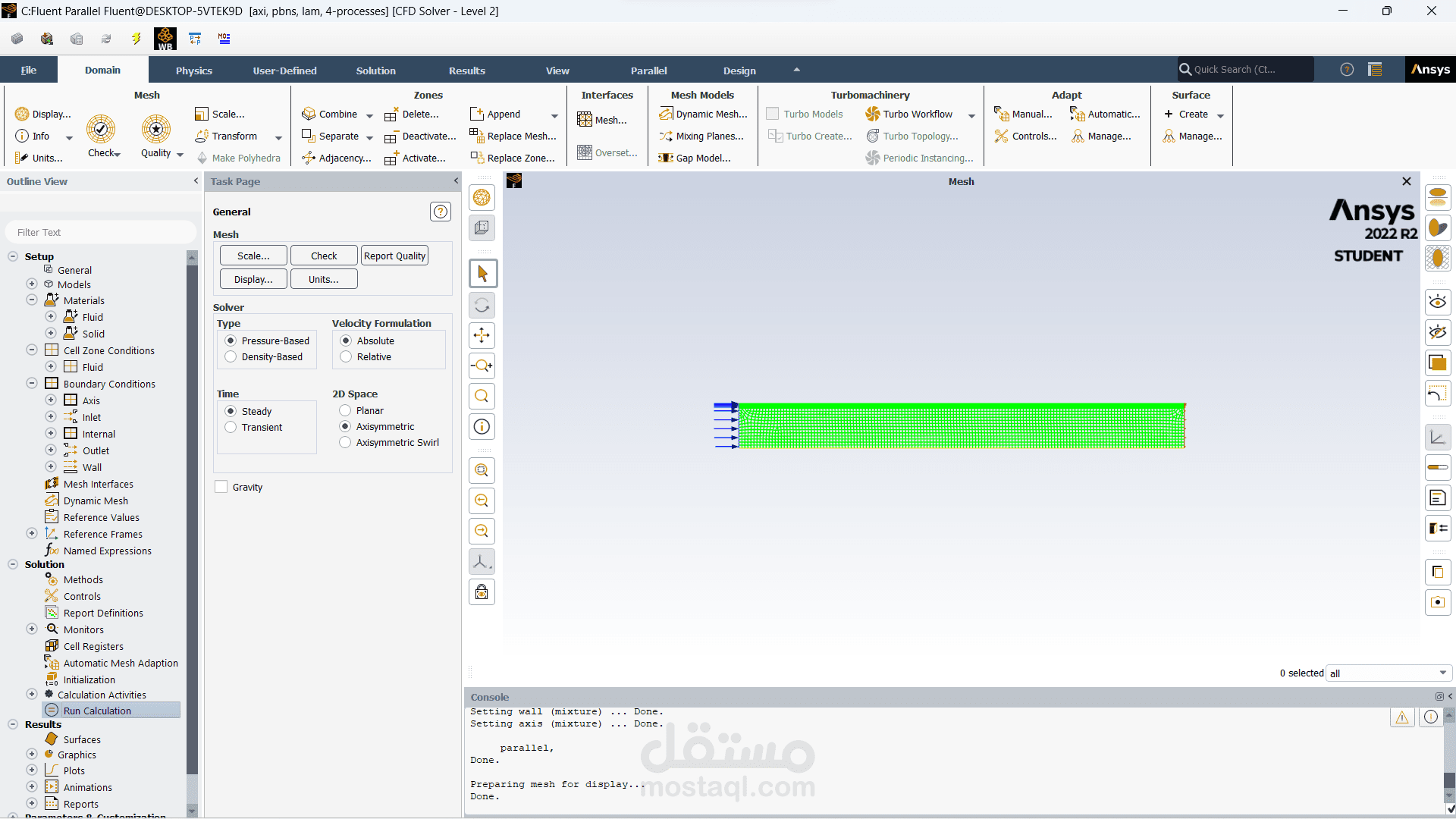The width and height of the screenshot is (1456, 819).
Task: Click the Scale... button in task page
Action: [x=253, y=256]
